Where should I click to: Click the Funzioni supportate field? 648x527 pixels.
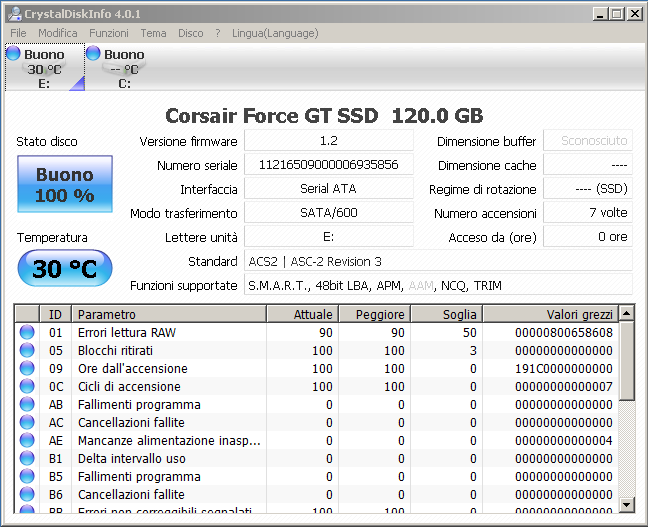(438, 285)
